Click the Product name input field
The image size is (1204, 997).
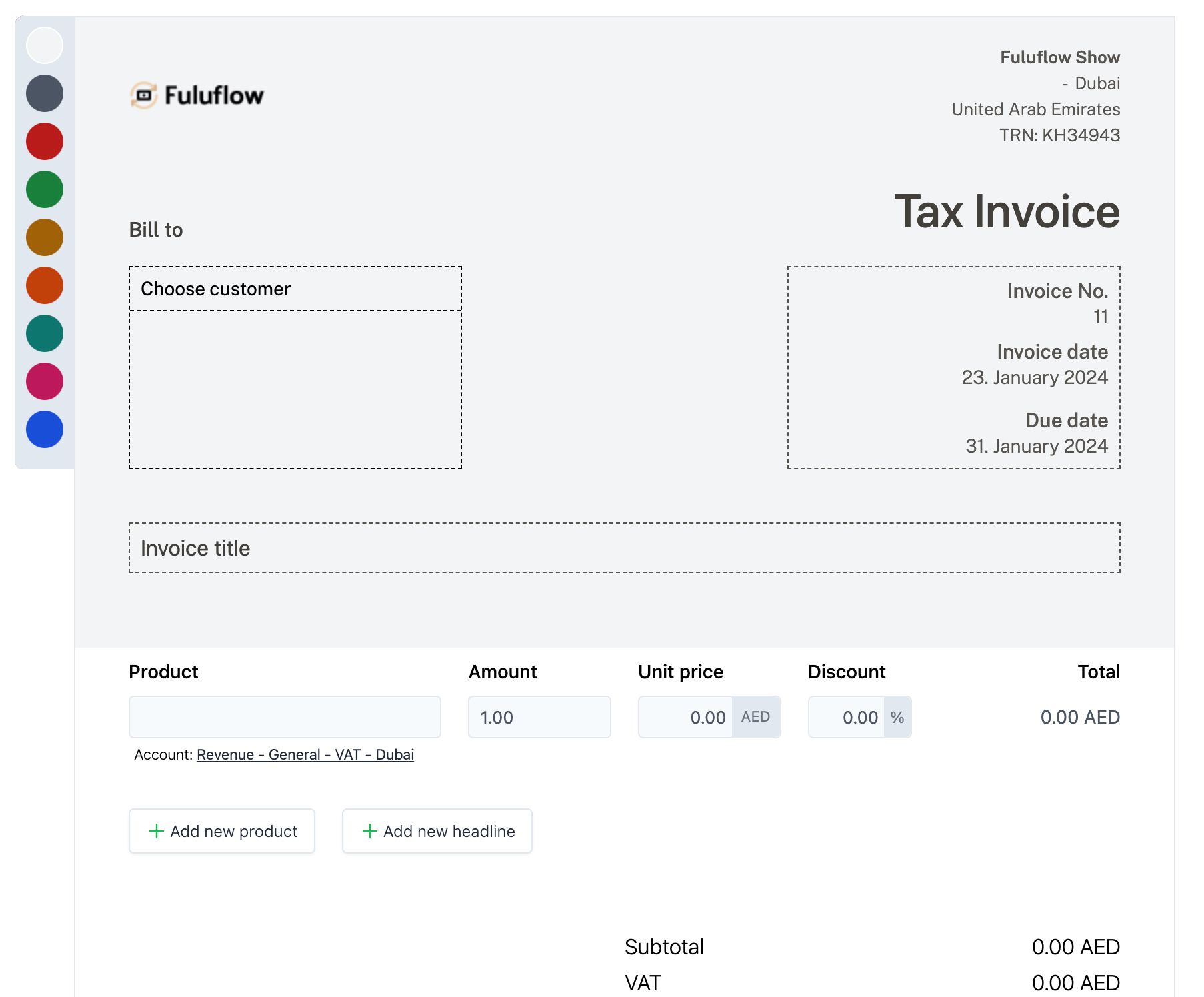[x=285, y=717]
